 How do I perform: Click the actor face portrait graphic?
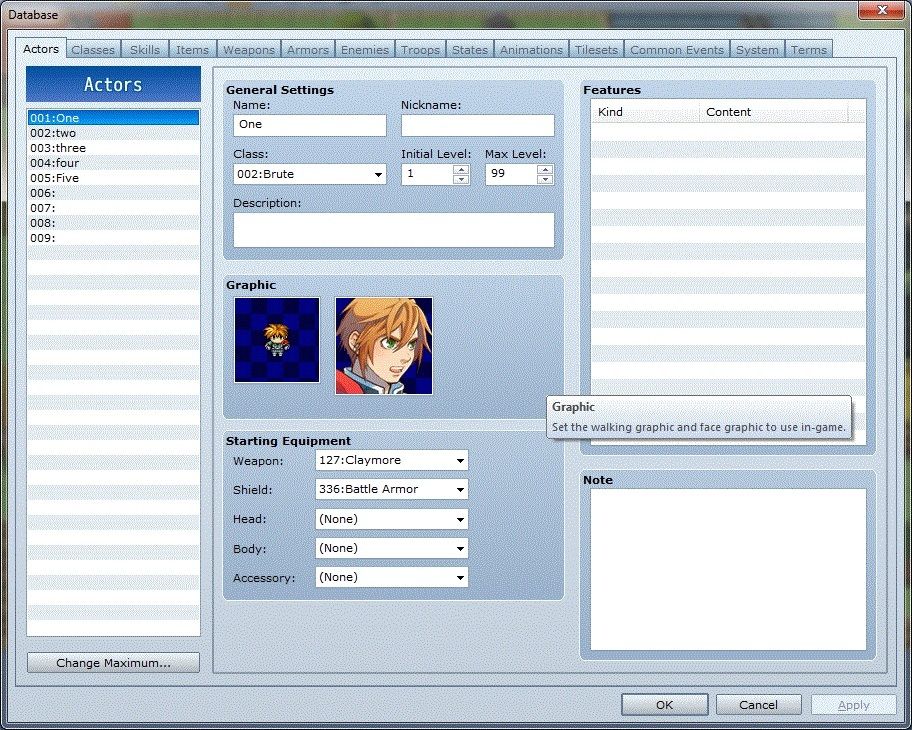(384, 345)
